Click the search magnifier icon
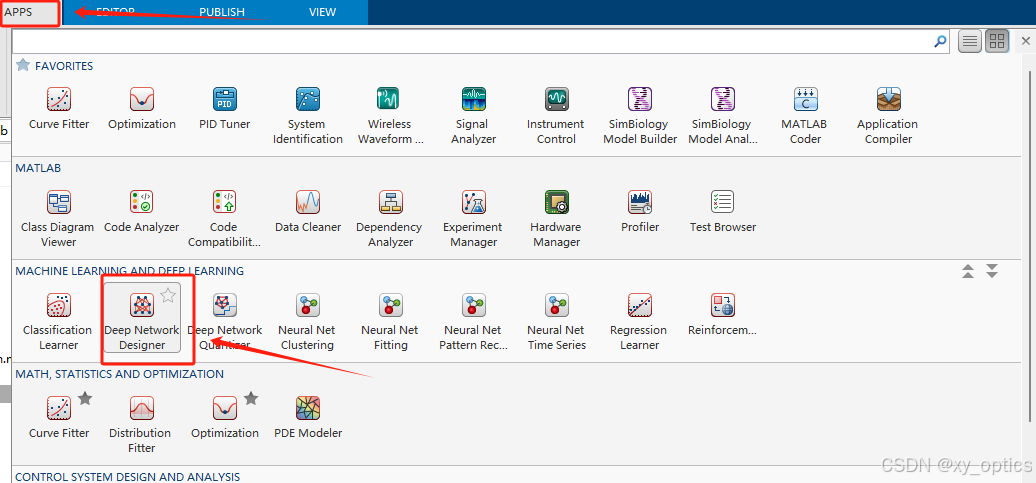Screen dimensions: 1036x483 (940, 42)
